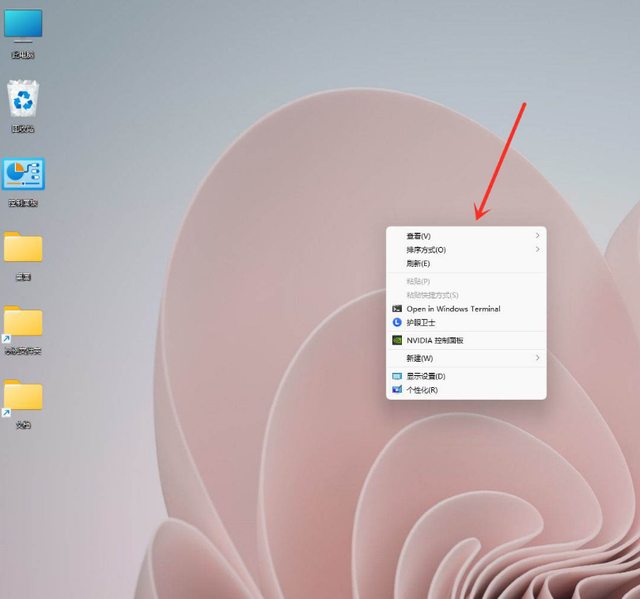Screen dimensions: 640x599
Task: Select the yellow folder without a shortcut arrow
Action: coord(23,249)
